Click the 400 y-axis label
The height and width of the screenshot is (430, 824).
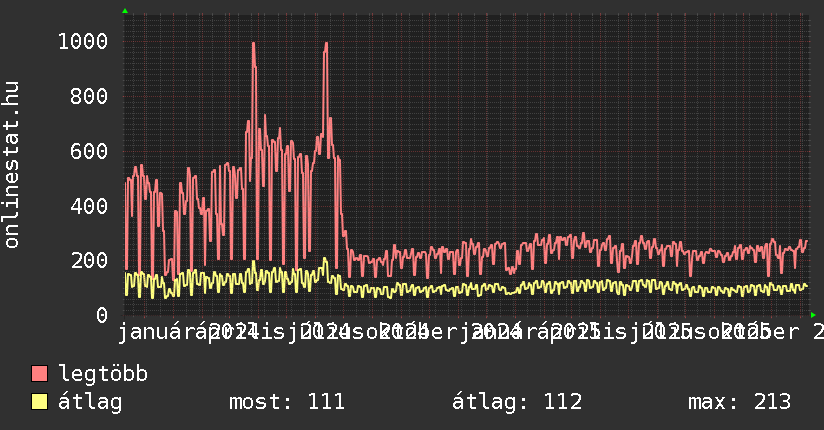[89, 206]
